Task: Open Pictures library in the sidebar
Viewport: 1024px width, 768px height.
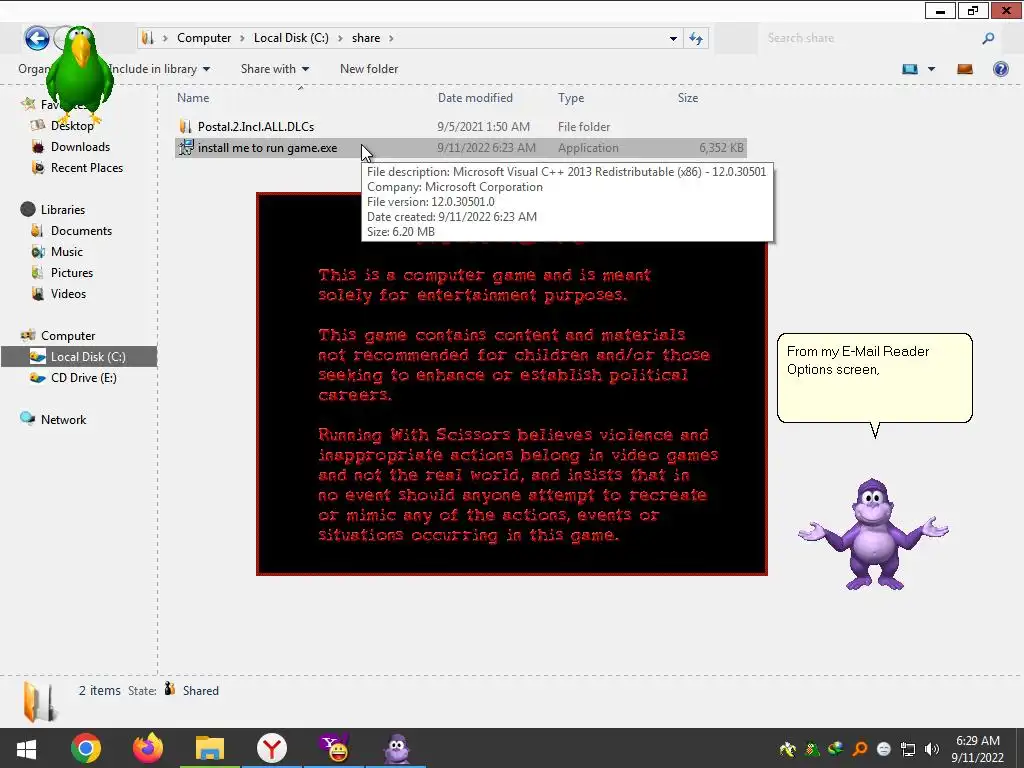Action: pyautogui.click(x=72, y=272)
